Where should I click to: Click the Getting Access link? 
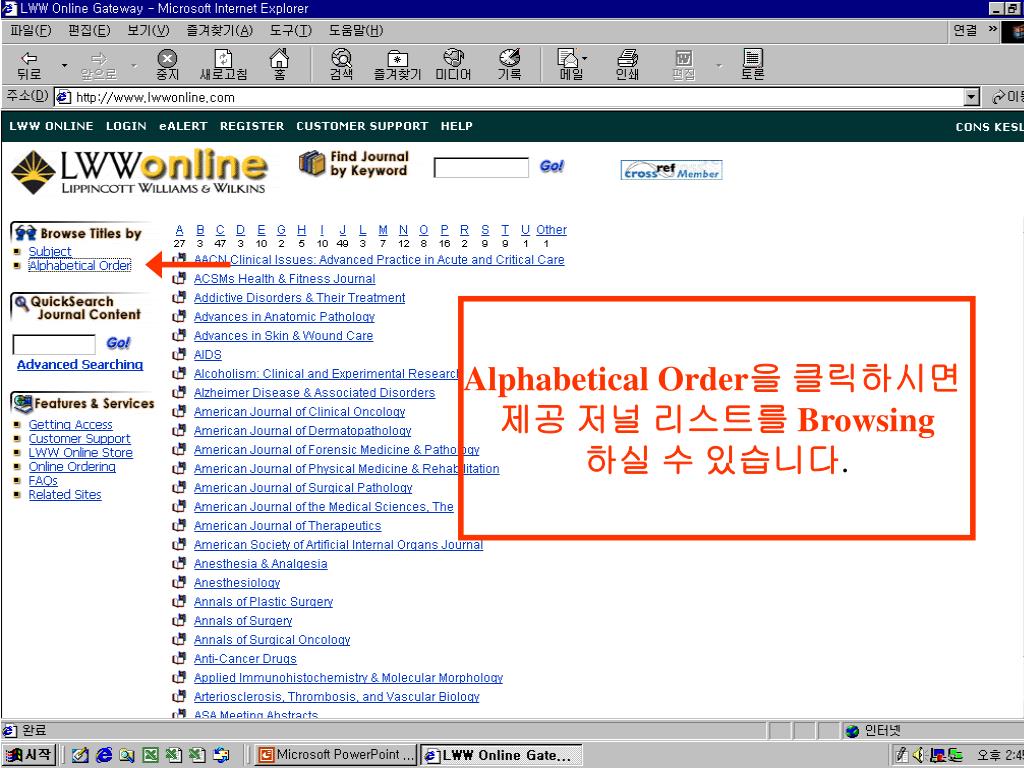click(x=71, y=424)
